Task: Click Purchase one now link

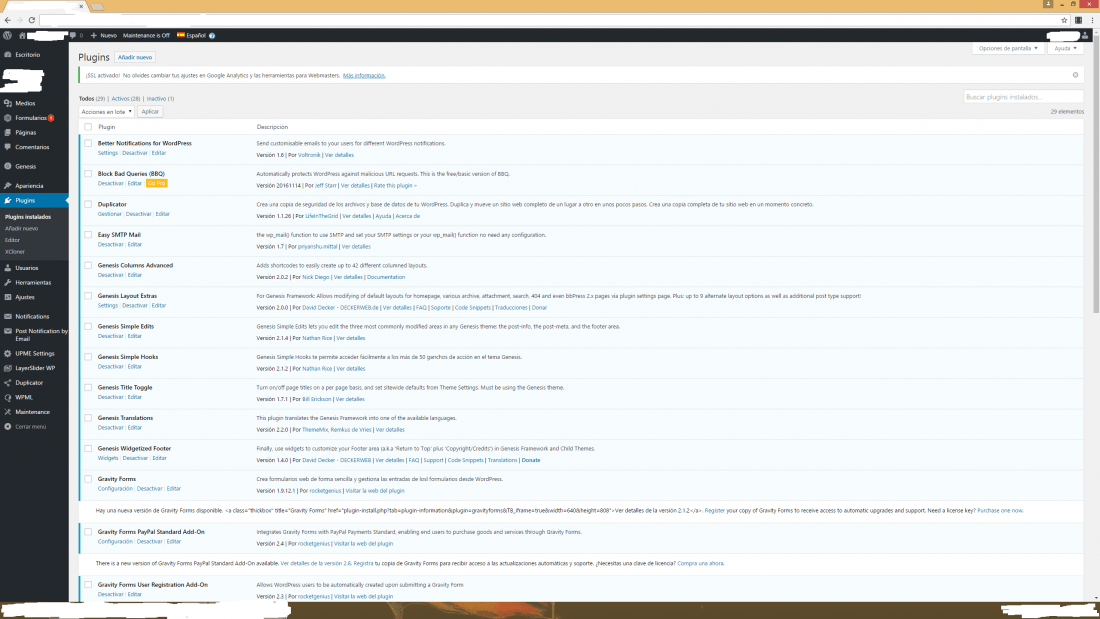Action: (1000, 510)
